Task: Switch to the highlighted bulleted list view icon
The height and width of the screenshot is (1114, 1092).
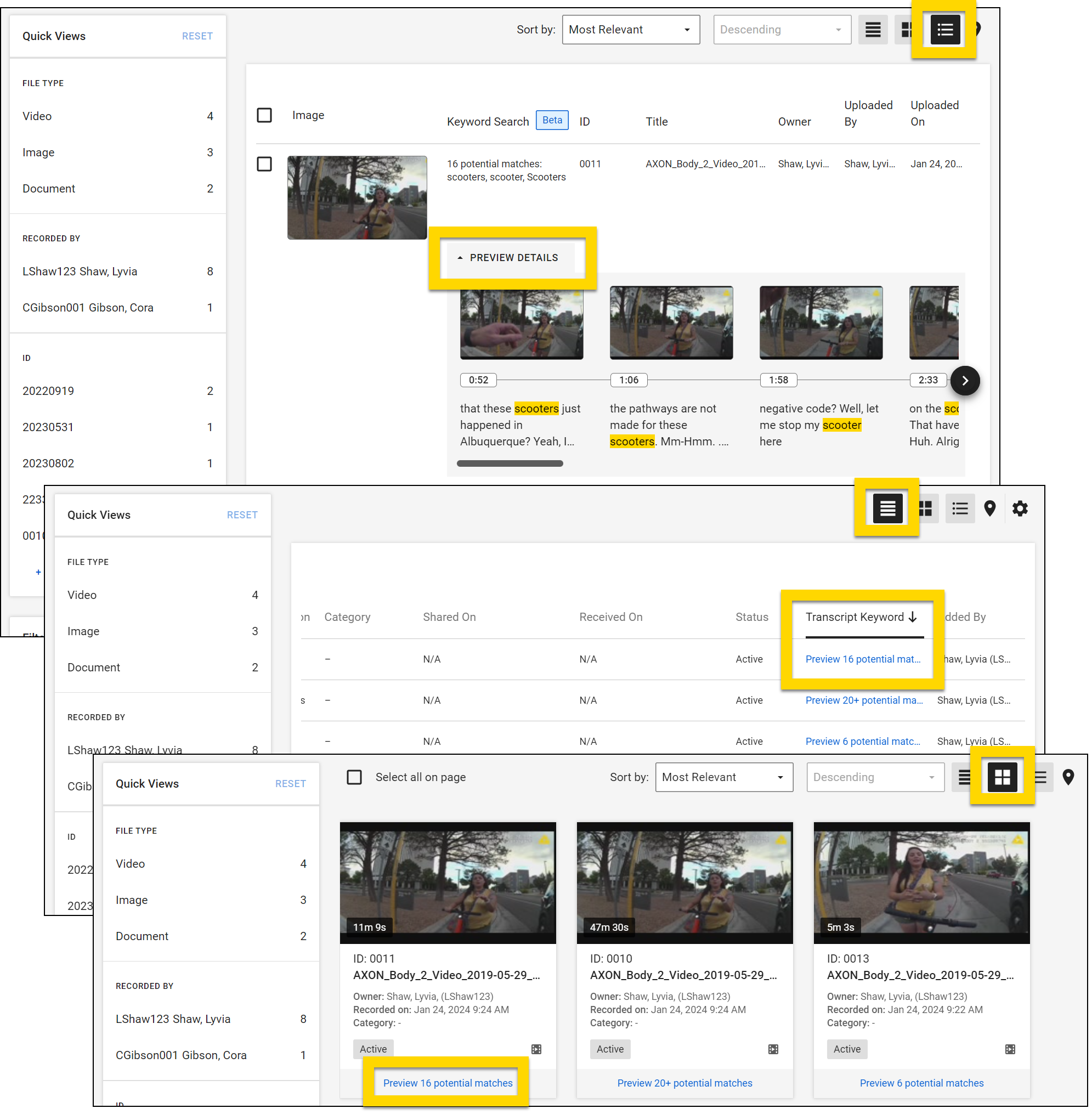Action: (944, 30)
